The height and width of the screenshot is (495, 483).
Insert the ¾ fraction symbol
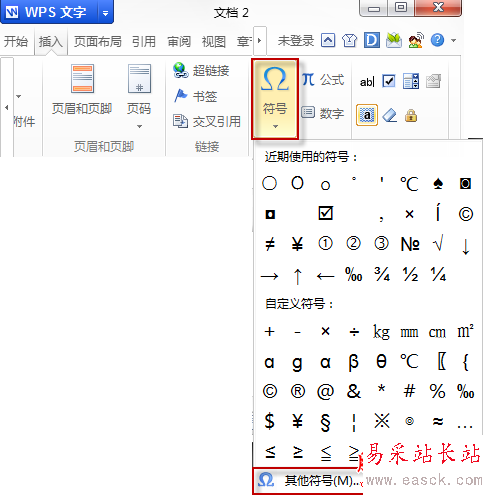tap(382, 275)
